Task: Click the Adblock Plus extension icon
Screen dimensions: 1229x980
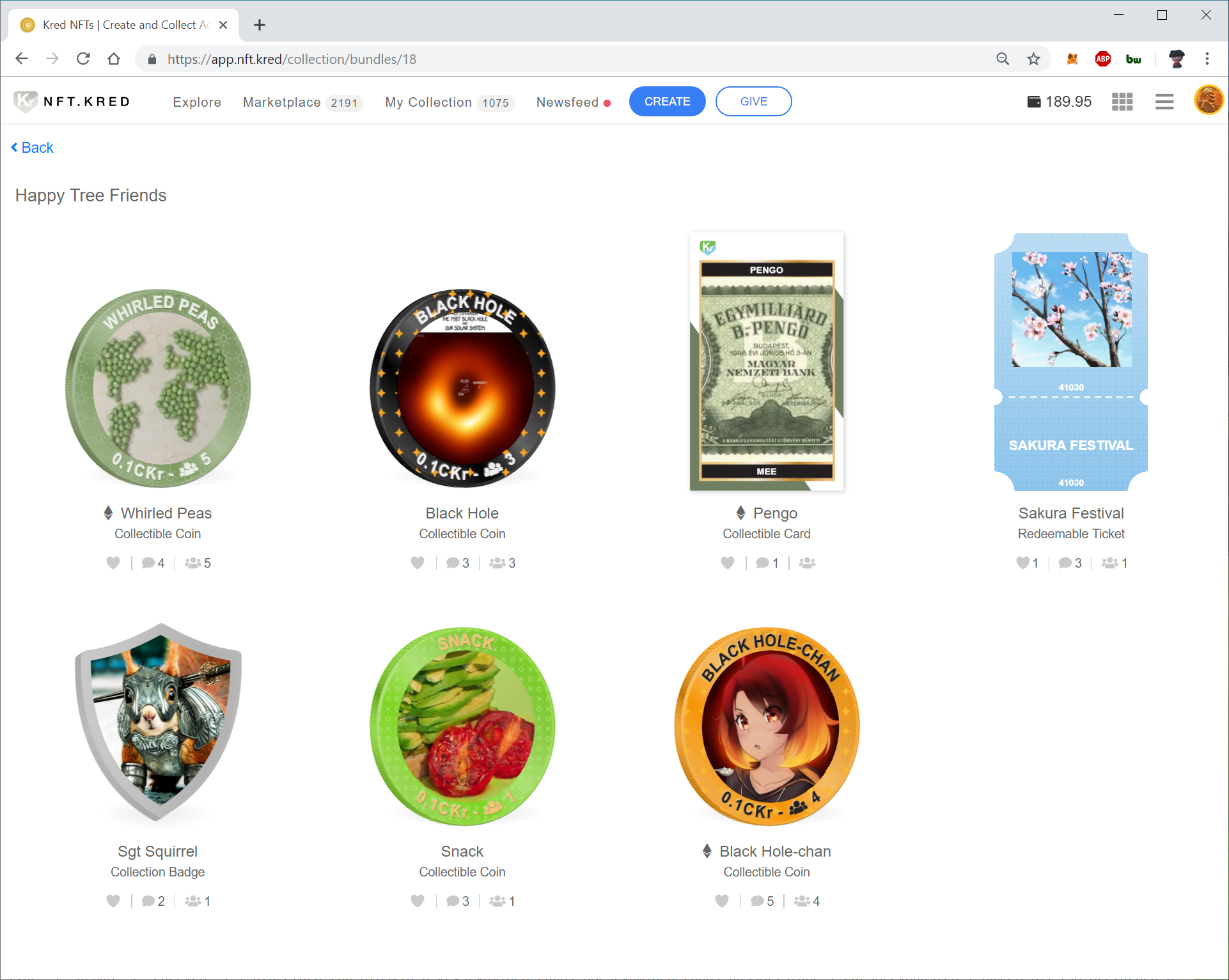Action: coord(1102,59)
